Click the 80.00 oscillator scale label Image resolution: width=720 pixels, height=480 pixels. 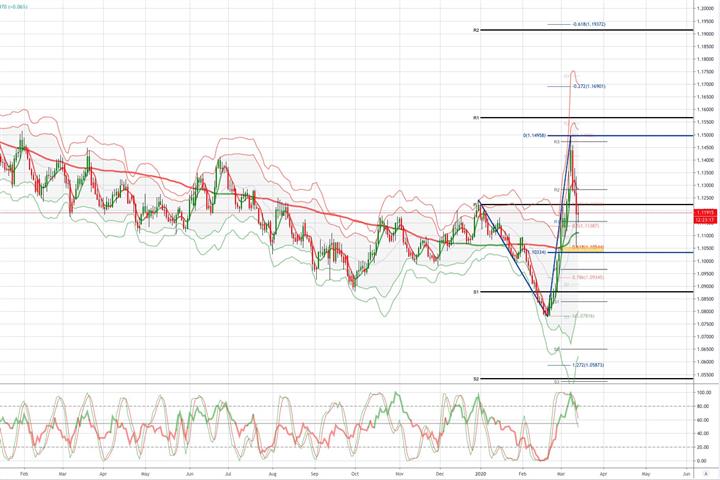[x=703, y=407]
